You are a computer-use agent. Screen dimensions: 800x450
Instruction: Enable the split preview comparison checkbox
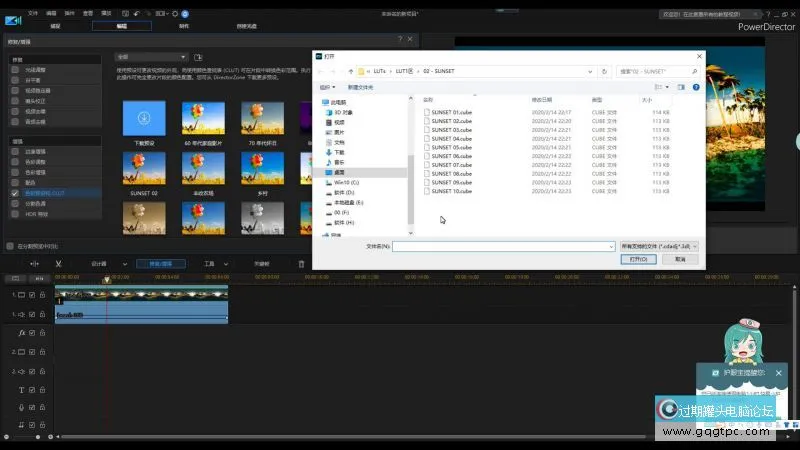(x=10, y=245)
